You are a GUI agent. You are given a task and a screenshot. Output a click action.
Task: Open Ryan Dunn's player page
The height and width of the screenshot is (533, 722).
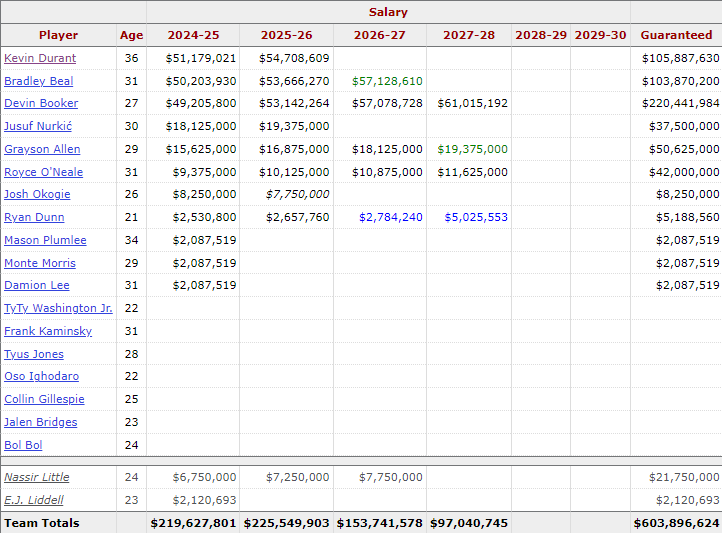click(34, 218)
